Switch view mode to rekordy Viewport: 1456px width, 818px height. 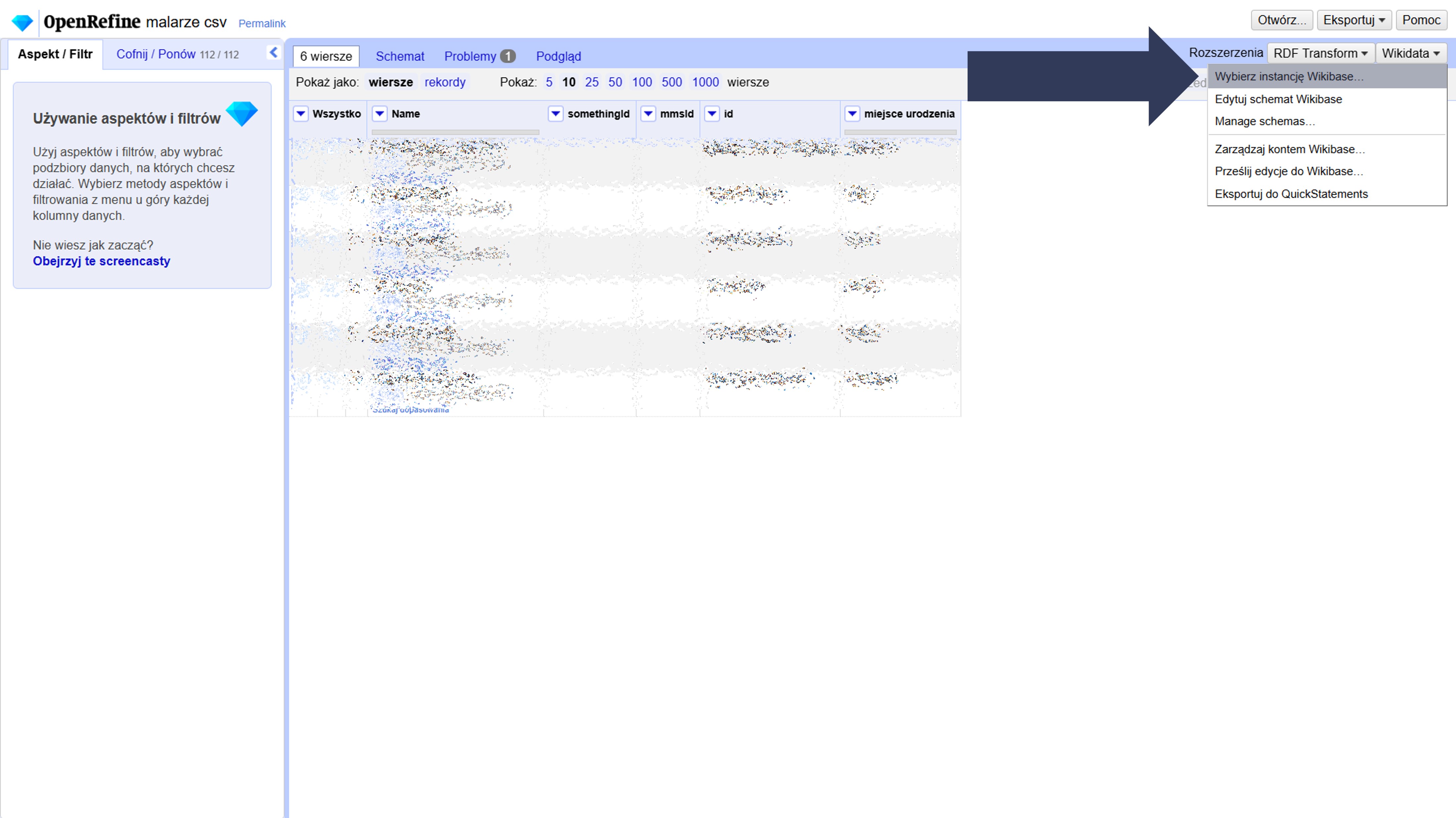point(445,82)
